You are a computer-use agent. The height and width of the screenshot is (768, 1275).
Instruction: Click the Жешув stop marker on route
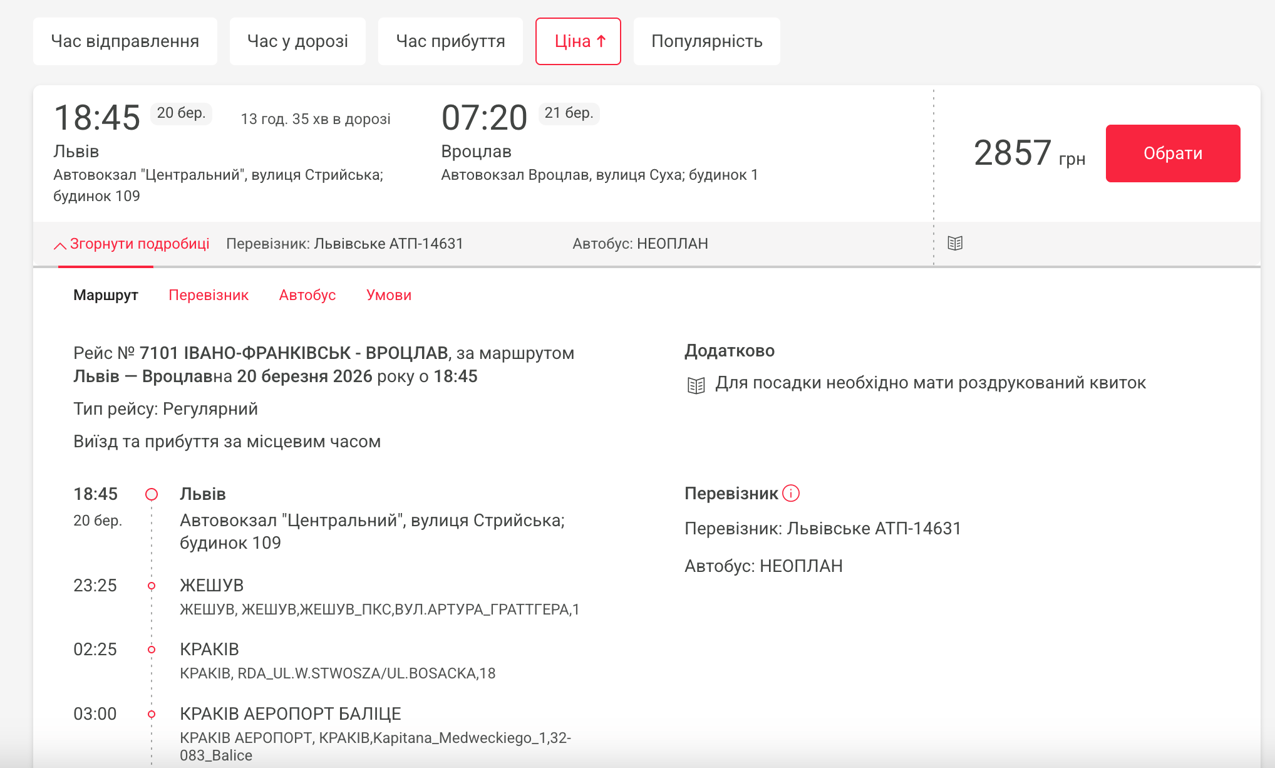click(152, 586)
